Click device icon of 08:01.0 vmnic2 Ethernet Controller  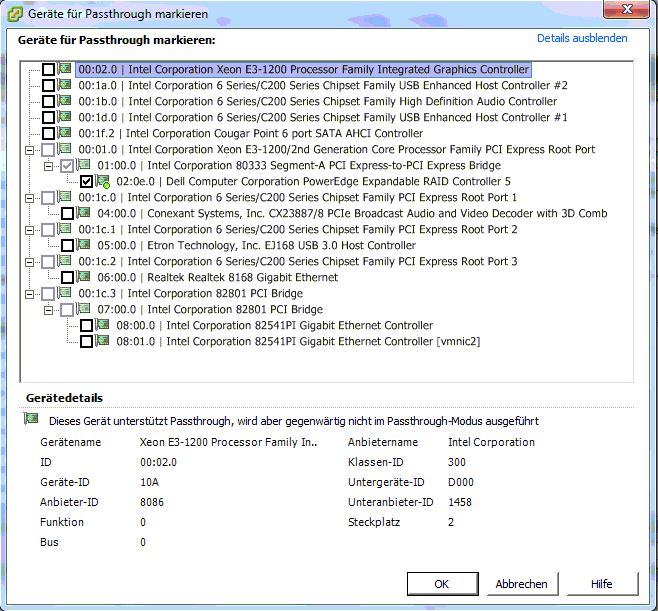pos(103,340)
